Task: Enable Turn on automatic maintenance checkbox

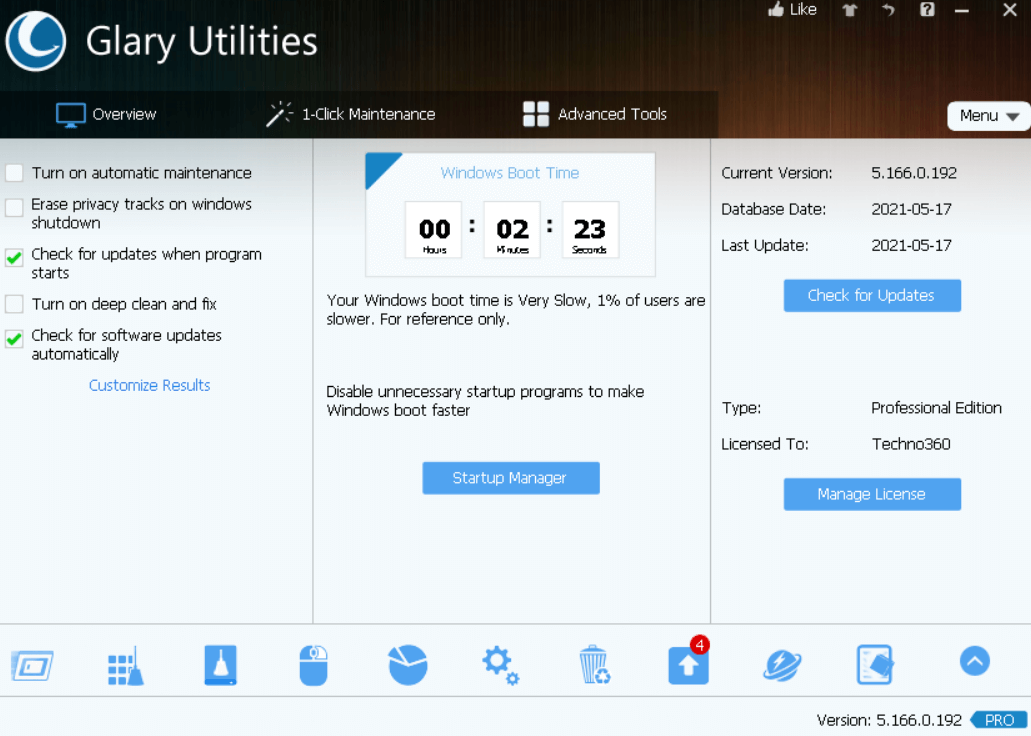Action: tap(14, 173)
